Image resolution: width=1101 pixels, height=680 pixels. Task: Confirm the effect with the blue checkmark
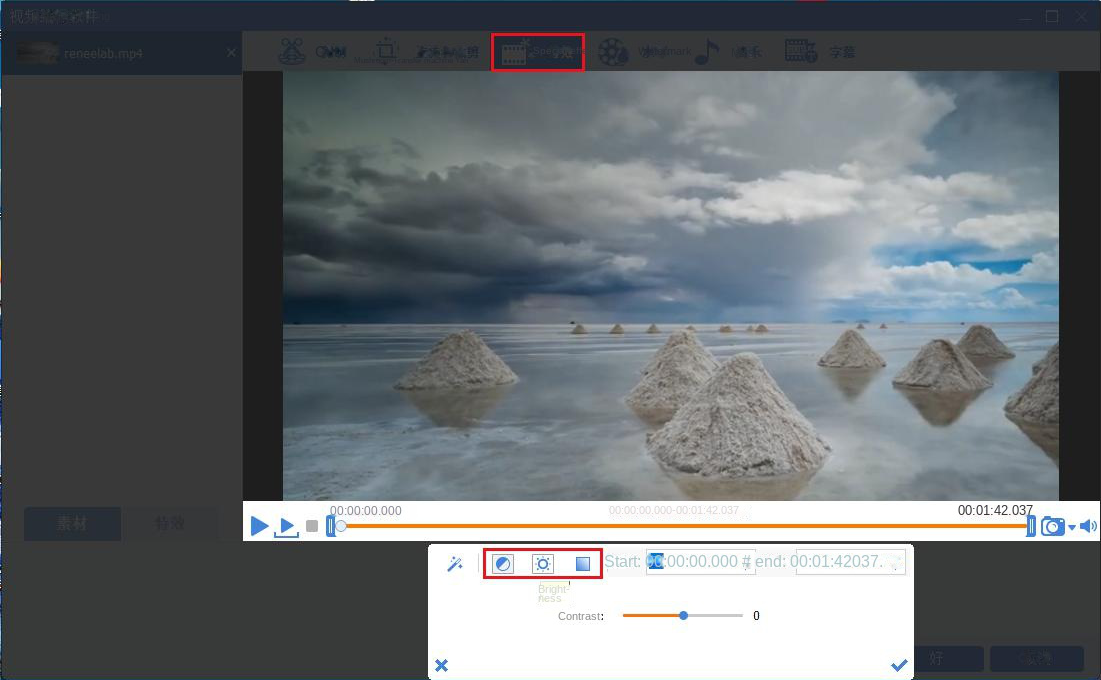(899, 665)
